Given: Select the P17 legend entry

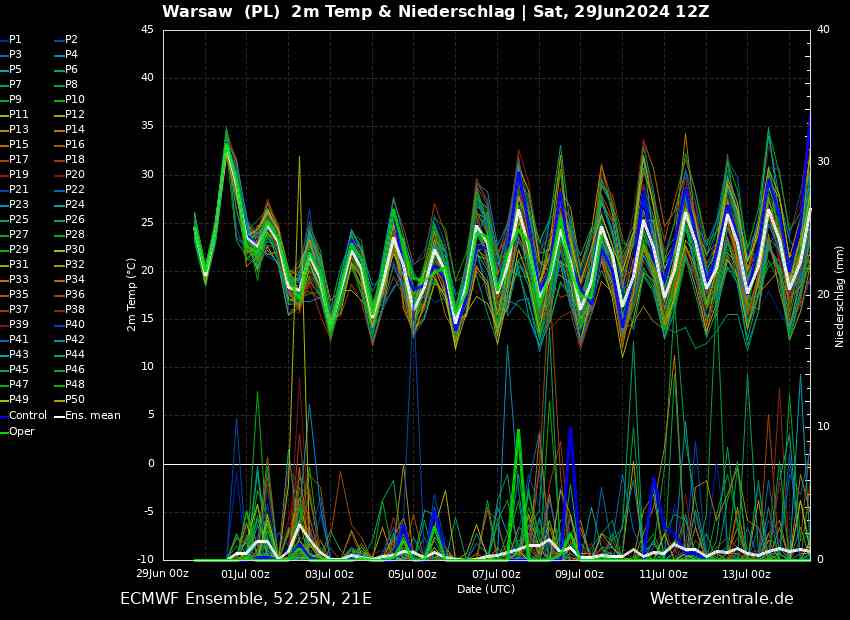Looking at the screenshot, I should (18, 159).
